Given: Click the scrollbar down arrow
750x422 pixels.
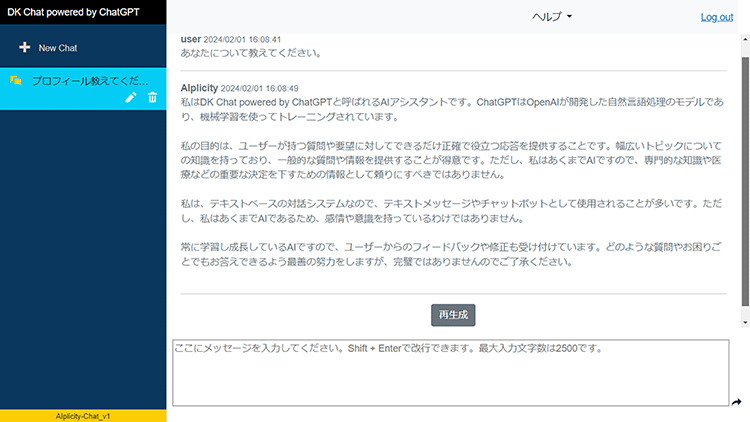Looking at the screenshot, I should click(743, 322).
